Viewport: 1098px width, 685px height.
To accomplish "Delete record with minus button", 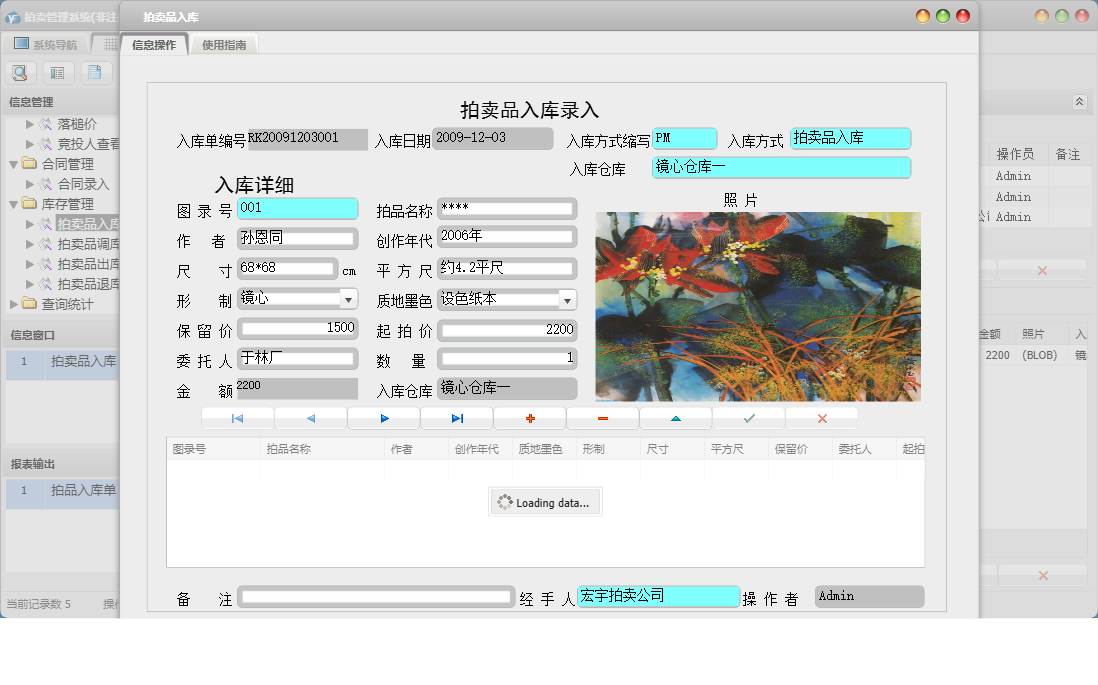I will (x=603, y=419).
